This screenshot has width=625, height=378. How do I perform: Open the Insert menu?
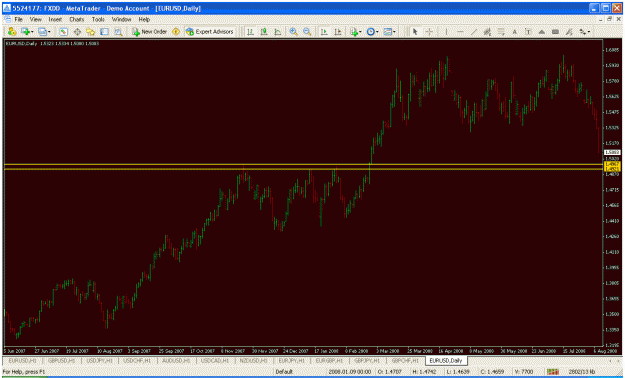pyautogui.click(x=55, y=19)
